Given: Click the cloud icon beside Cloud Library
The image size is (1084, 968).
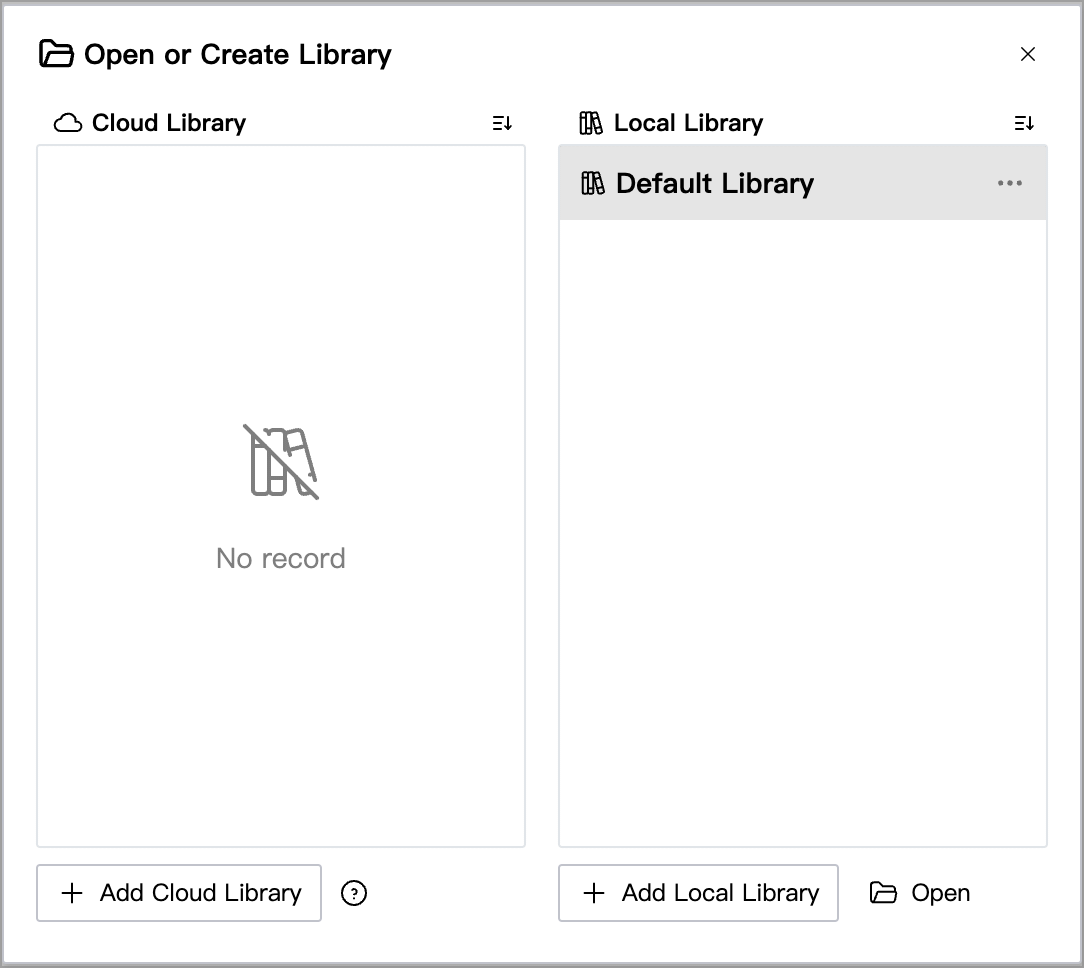Looking at the screenshot, I should 68,123.
